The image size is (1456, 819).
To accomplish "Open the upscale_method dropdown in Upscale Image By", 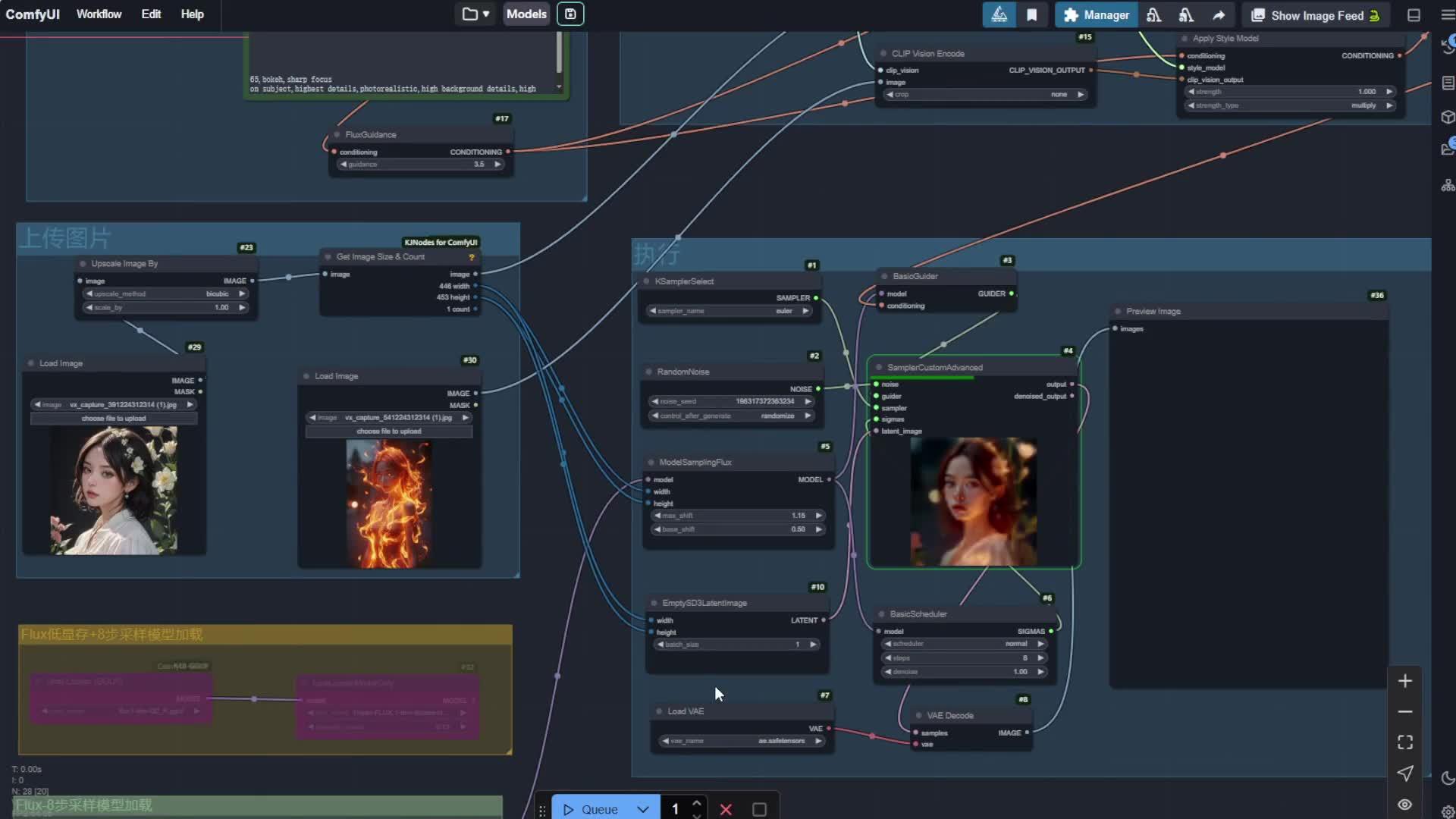I will (x=165, y=293).
